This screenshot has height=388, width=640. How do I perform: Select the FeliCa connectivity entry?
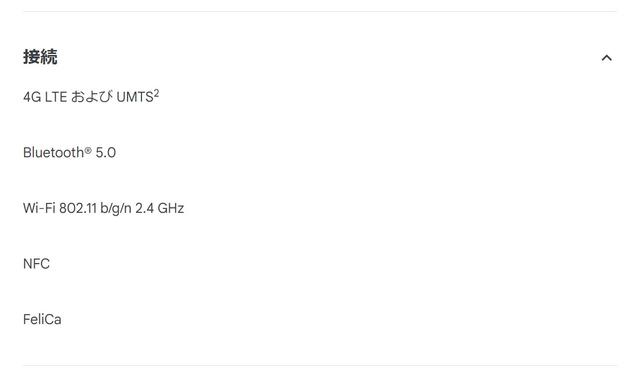pos(42,319)
